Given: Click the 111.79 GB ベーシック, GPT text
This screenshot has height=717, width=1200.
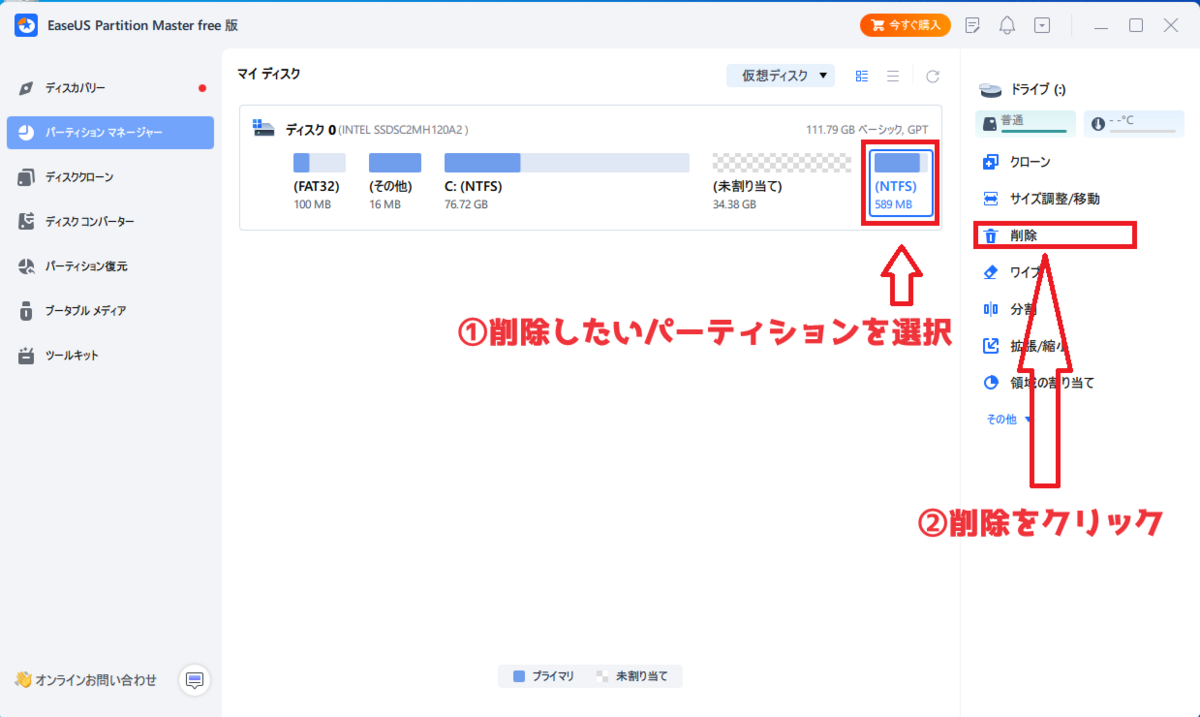Looking at the screenshot, I should click(869, 130).
